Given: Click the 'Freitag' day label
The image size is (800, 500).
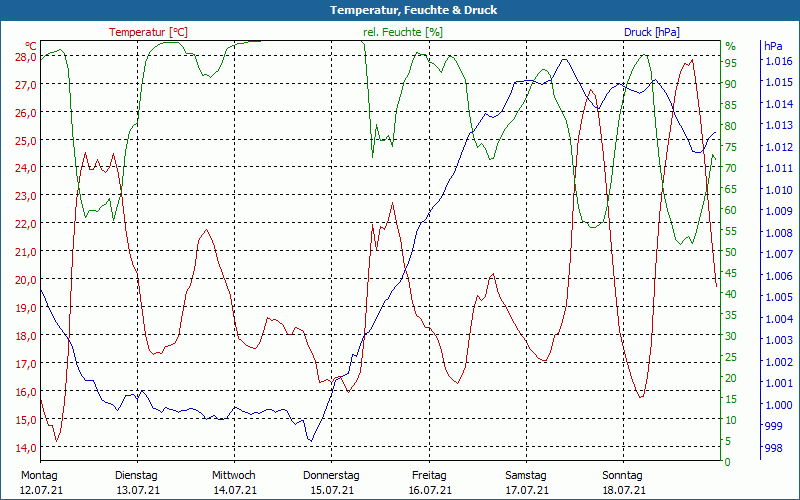Looking at the screenshot, I should click(x=428, y=475).
